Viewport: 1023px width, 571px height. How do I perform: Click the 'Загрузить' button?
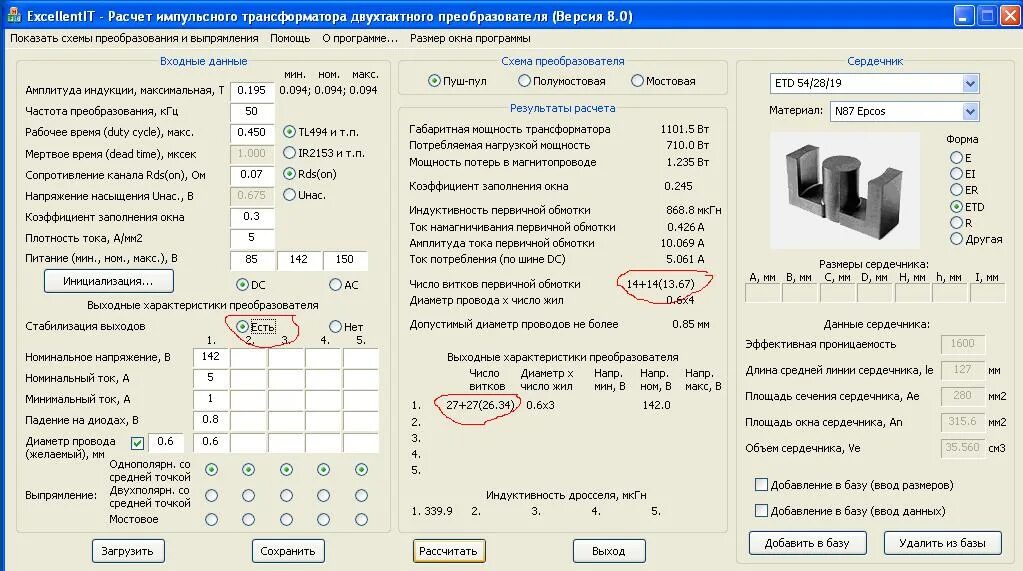point(128,551)
